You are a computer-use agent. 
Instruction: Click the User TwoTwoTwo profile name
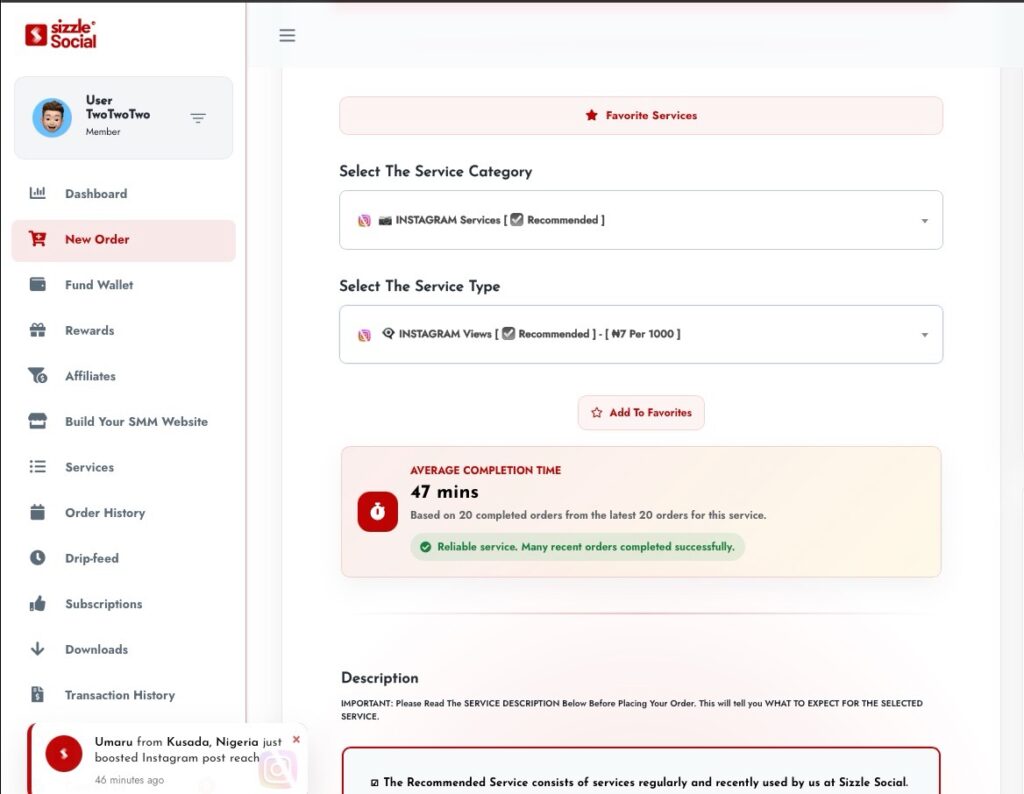118,107
